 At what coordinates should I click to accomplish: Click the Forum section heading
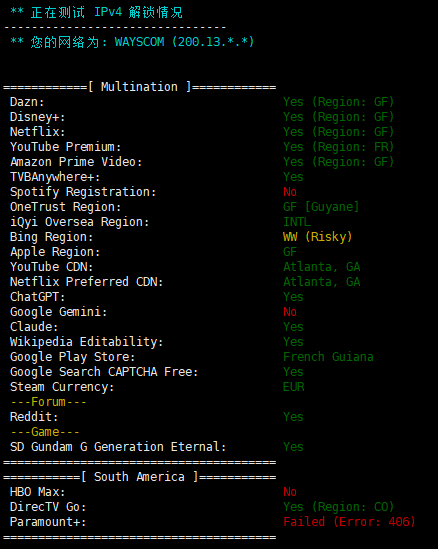click(x=48, y=402)
